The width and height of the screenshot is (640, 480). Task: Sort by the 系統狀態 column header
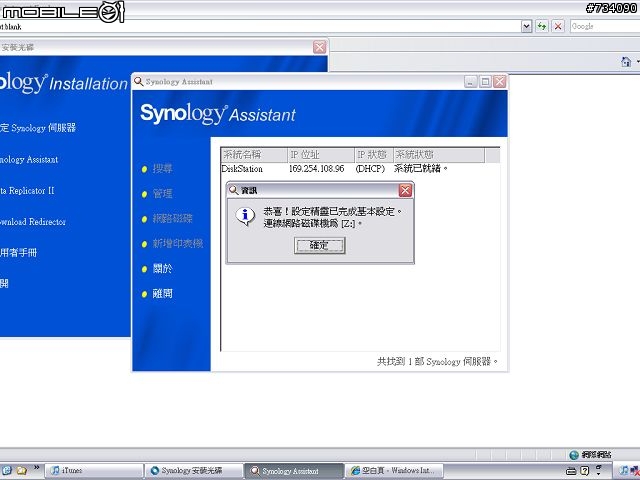(439, 155)
